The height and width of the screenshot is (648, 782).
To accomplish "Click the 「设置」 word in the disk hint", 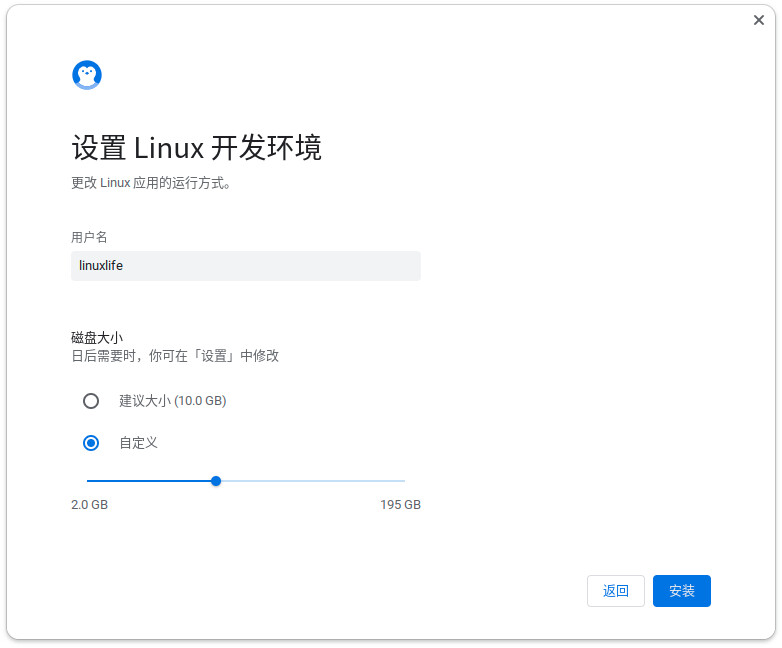I will tap(215, 356).
